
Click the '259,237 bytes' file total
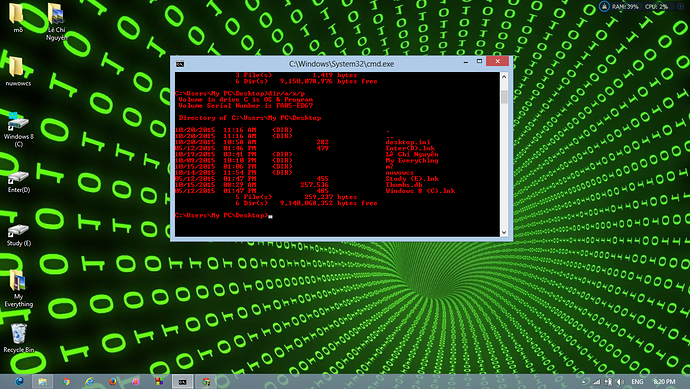[330, 197]
